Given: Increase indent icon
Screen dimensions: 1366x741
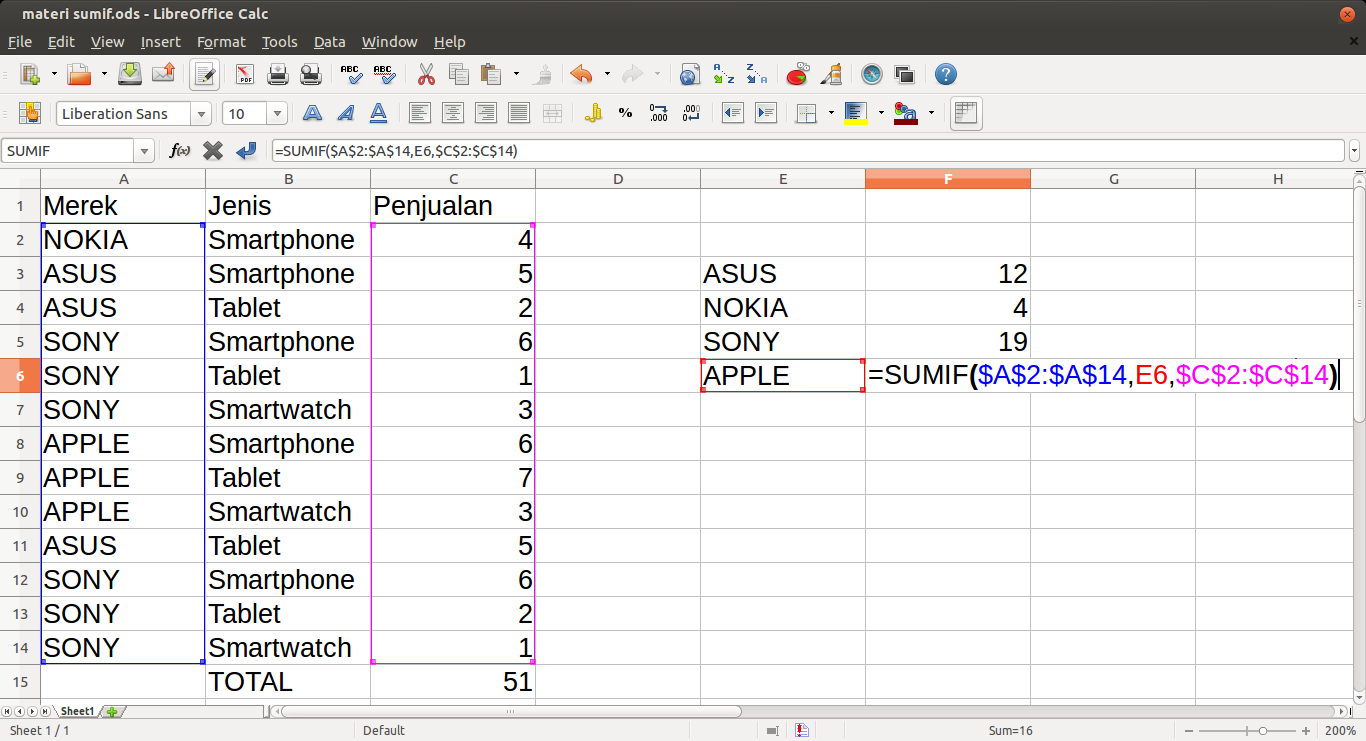Looking at the screenshot, I should 766,113.
